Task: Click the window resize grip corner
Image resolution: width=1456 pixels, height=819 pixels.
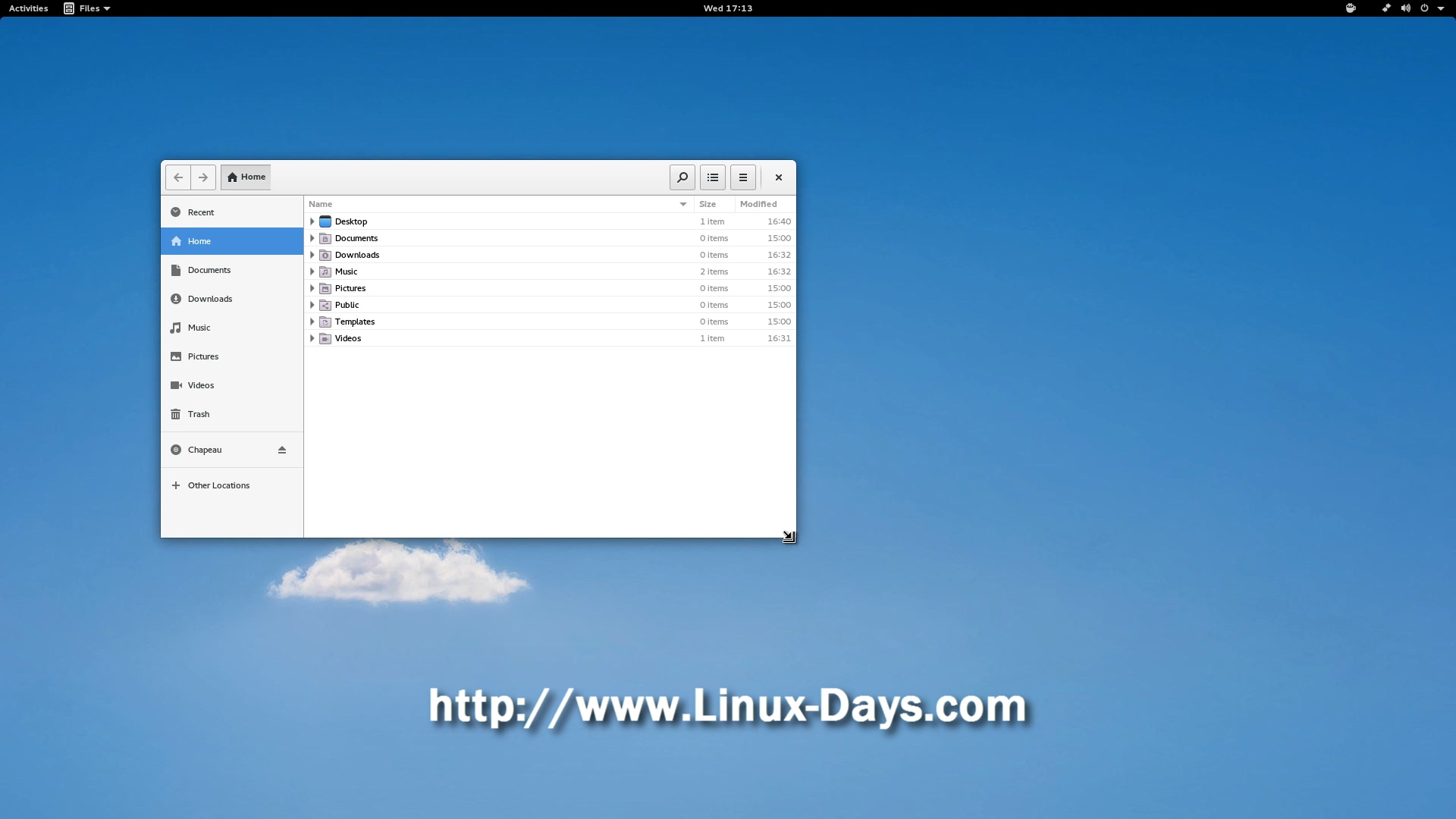Action: point(789,536)
